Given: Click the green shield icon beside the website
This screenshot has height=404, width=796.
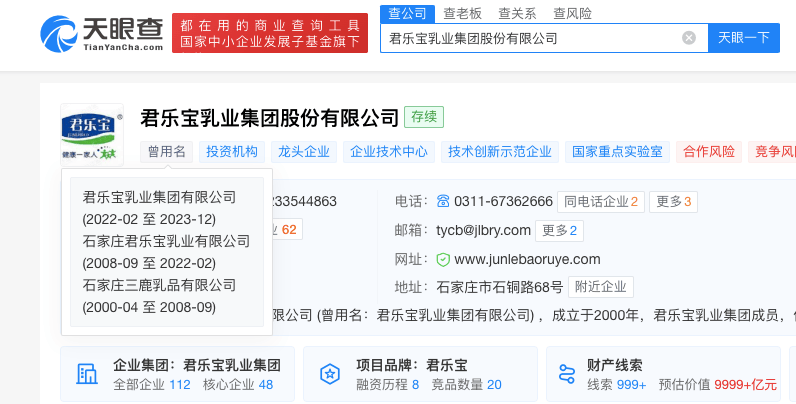Looking at the screenshot, I should (x=443, y=259).
